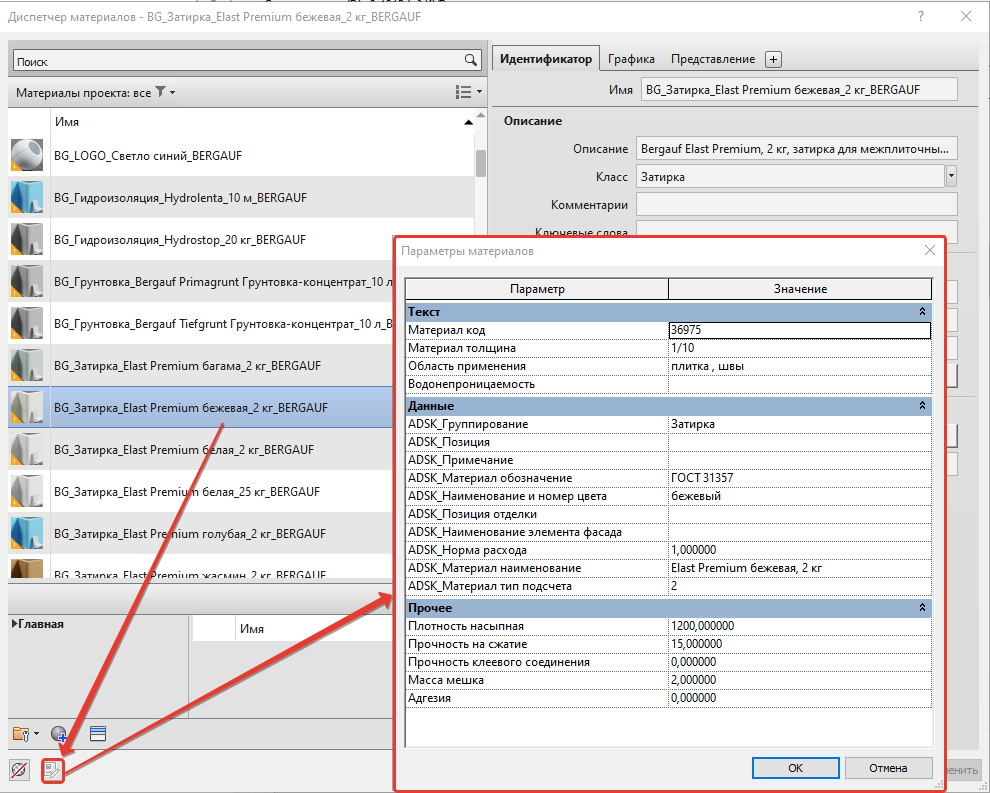990x793 pixels.
Task: Confirm with the ОК button
Action: point(796,768)
